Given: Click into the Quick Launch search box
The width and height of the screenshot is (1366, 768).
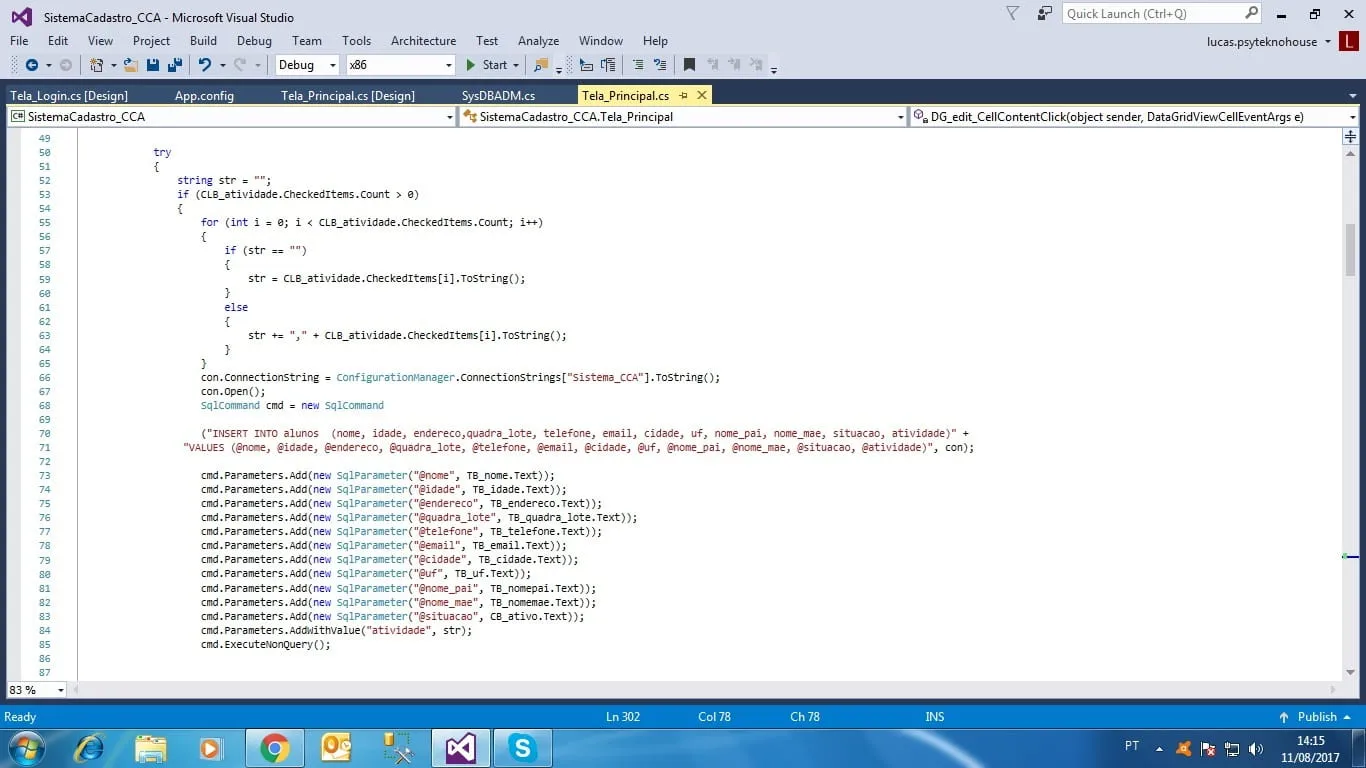Looking at the screenshot, I should [x=1152, y=14].
